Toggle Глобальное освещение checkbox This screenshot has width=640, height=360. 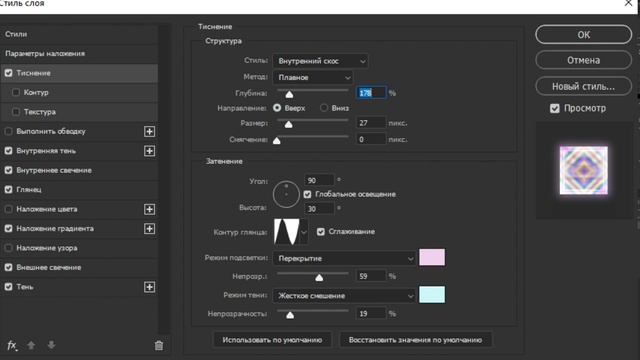point(307,194)
